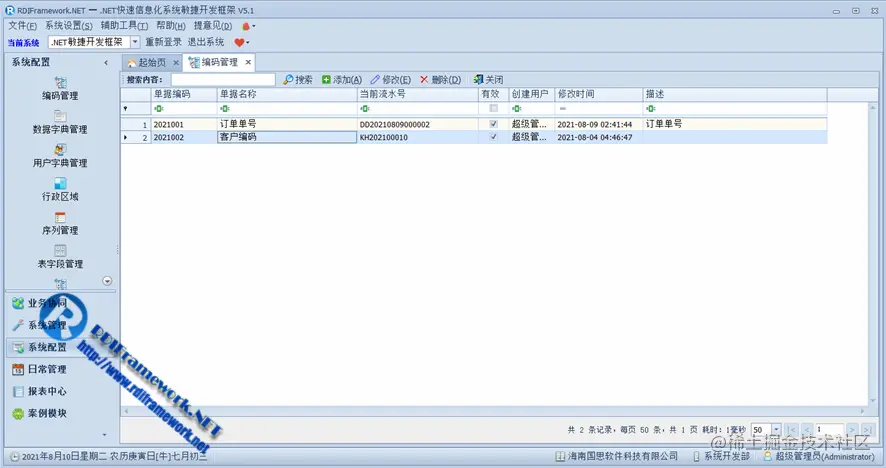Go to last page arrow button

click(x=868, y=430)
